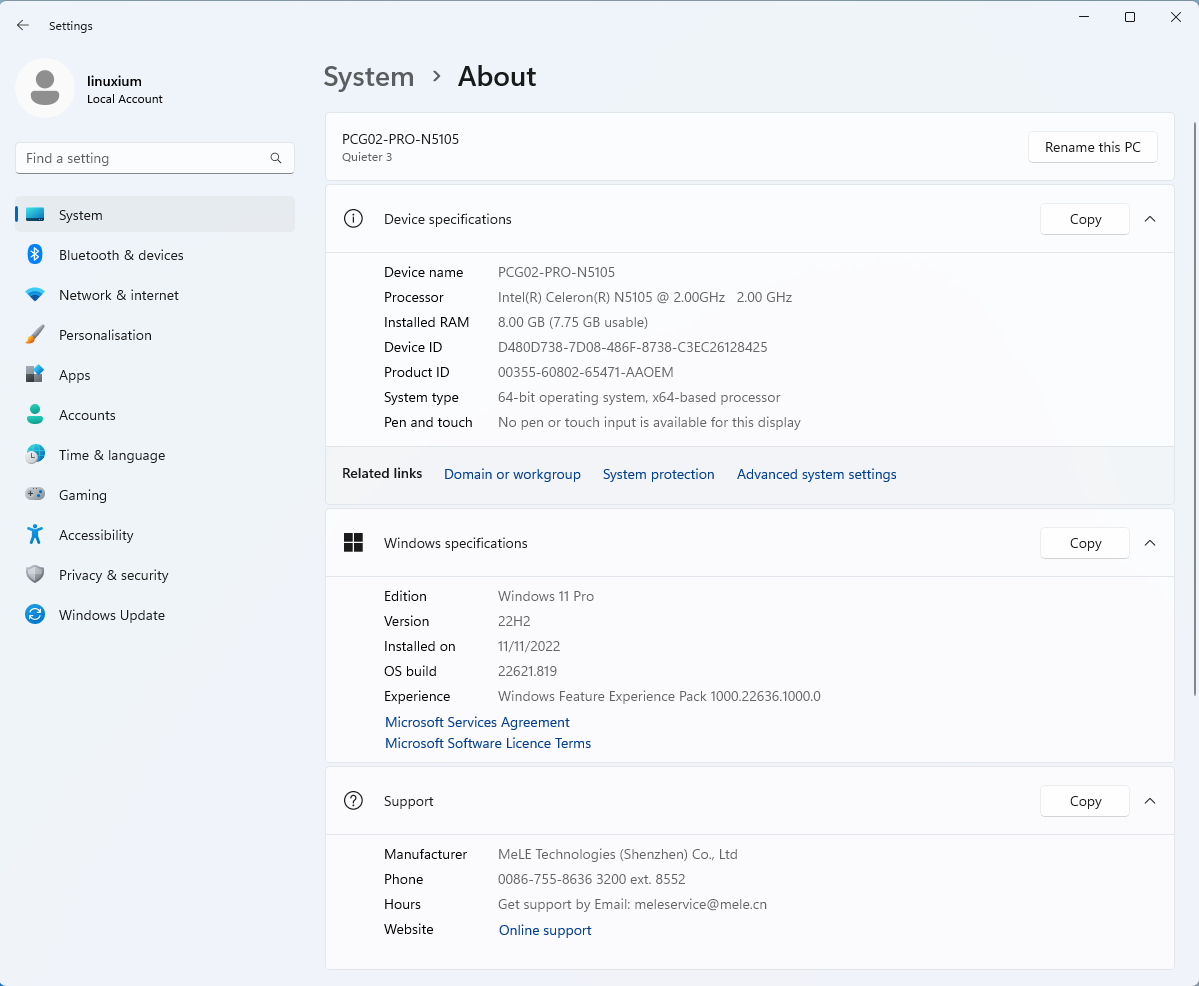1199x986 pixels.
Task: Click the Phone value 0086-755-8636 3200
Action: coord(592,880)
